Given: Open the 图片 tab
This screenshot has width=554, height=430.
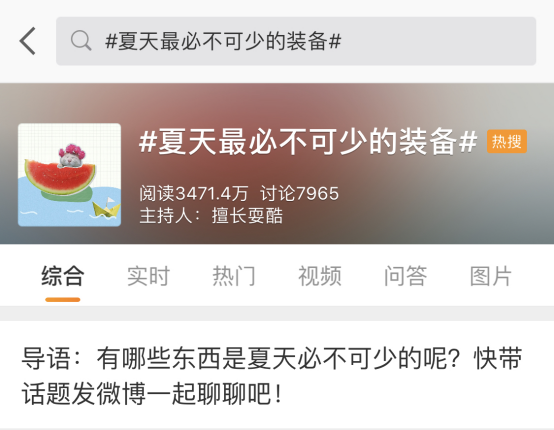Looking at the screenshot, I should (x=491, y=276).
